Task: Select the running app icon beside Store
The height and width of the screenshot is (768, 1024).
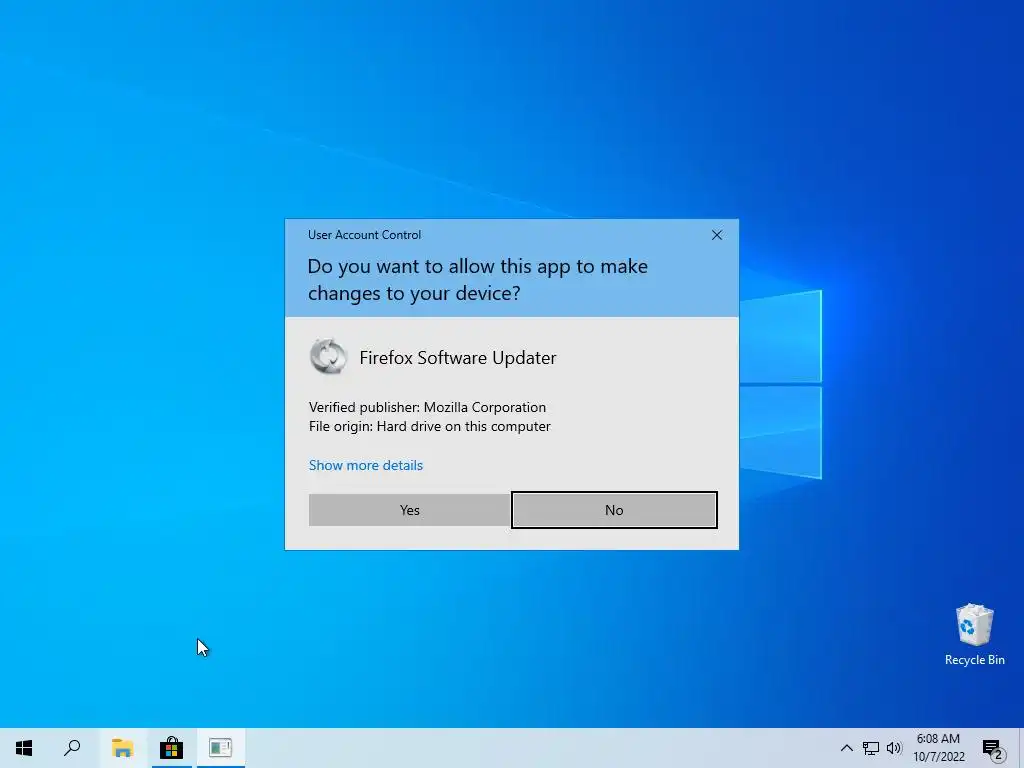Action: 221,748
